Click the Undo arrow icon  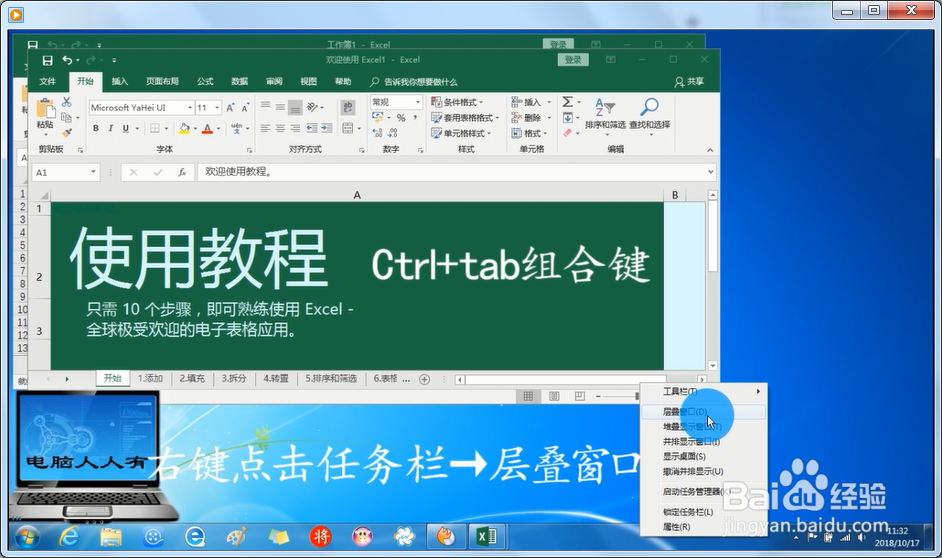pos(67,60)
